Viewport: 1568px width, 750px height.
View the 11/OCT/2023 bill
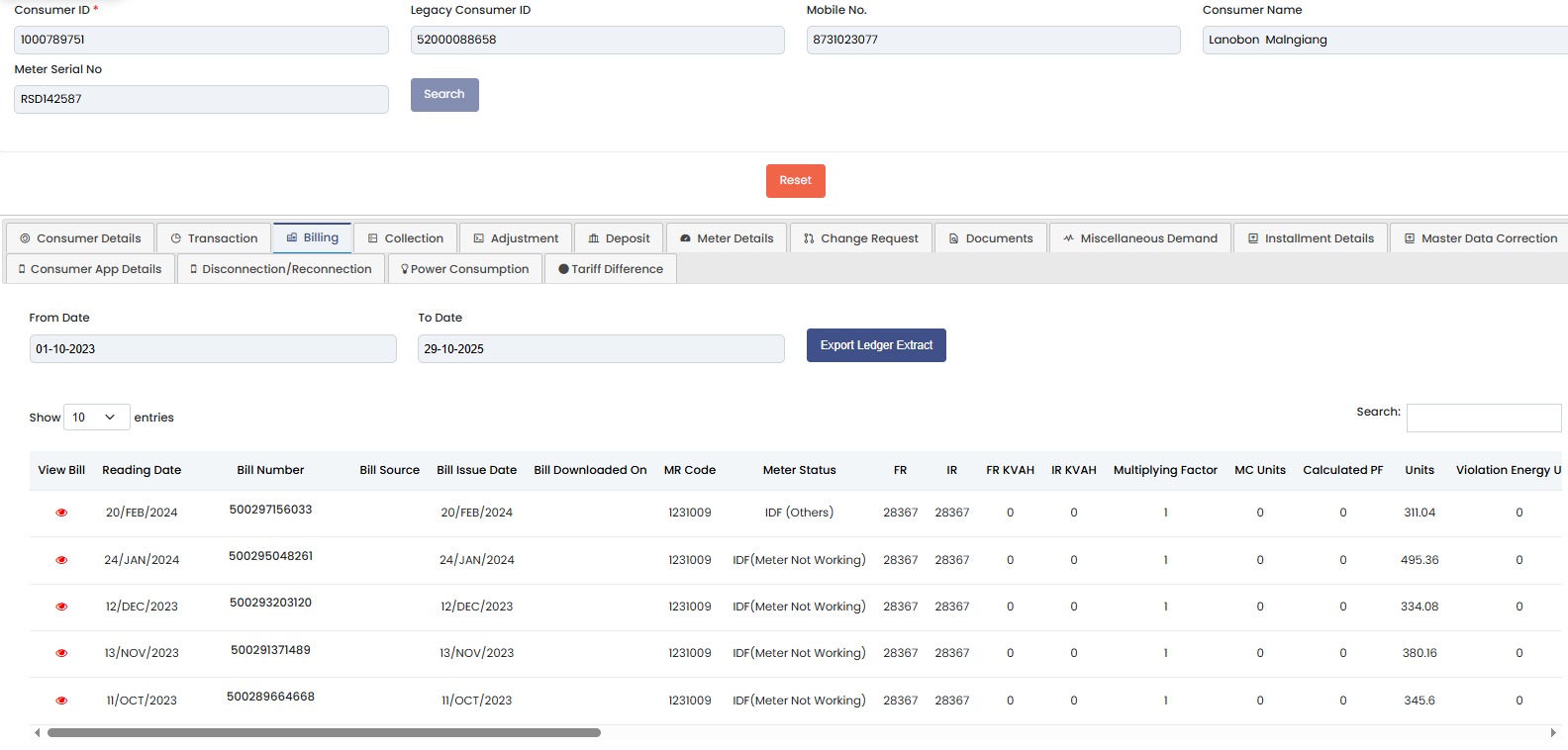pyautogui.click(x=61, y=701)
